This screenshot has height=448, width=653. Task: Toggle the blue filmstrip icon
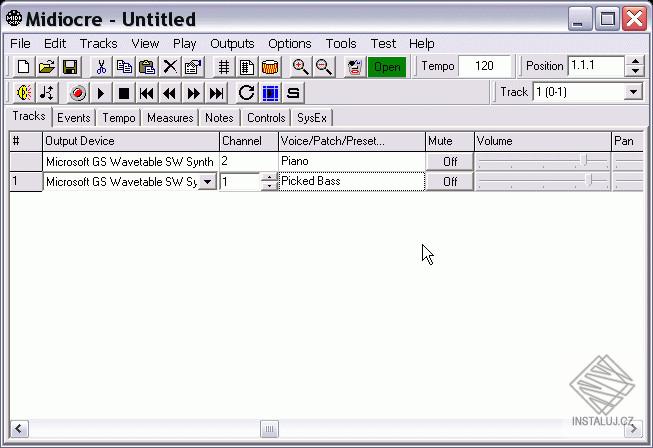tap(270, 92)
